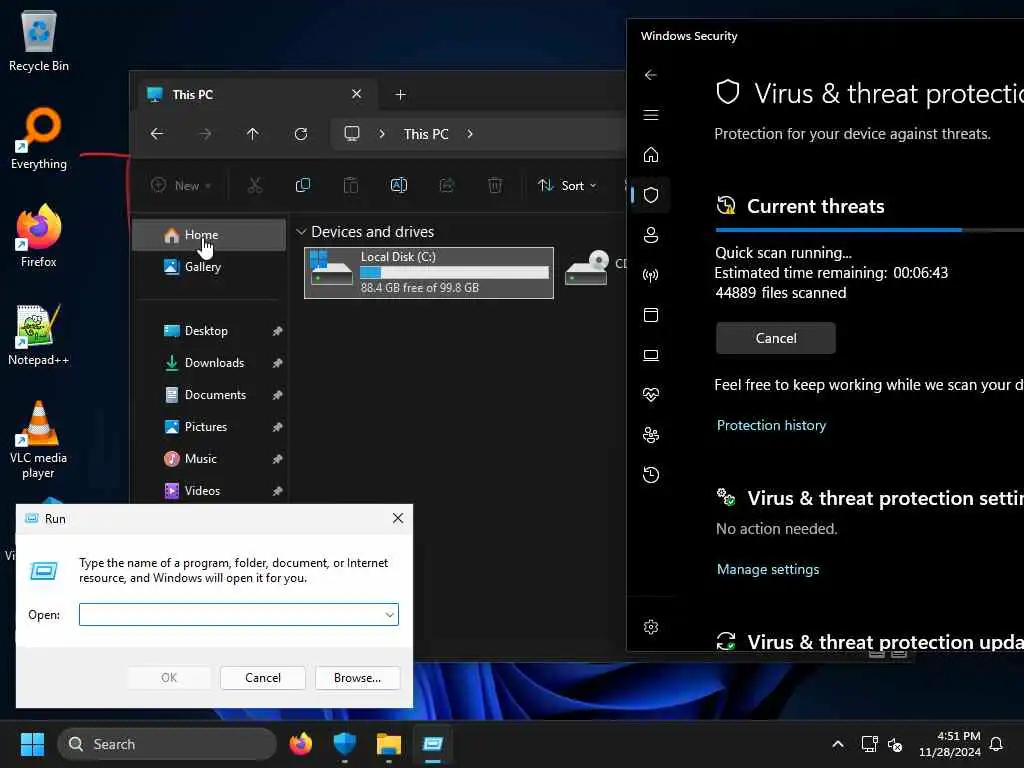Add a new File Explorer tab

tap(400, 95)
